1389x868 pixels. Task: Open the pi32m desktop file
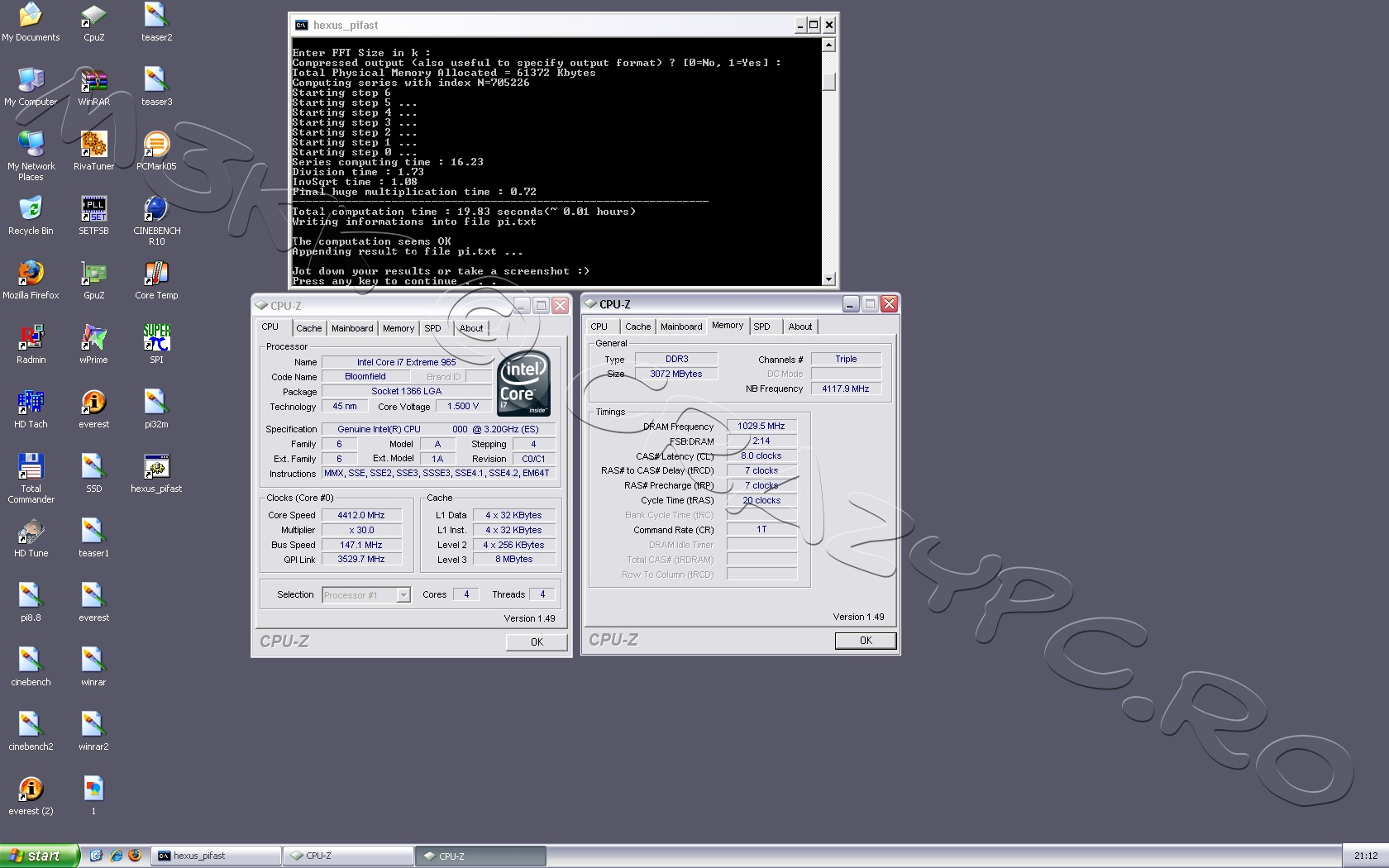coord(156,409)
